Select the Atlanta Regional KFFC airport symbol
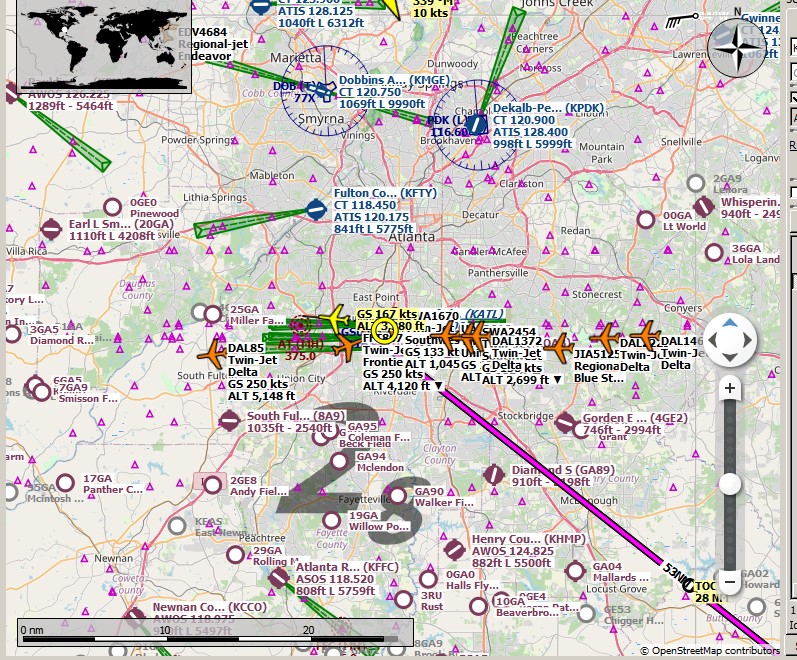The image size is (797, 660). 279,578
